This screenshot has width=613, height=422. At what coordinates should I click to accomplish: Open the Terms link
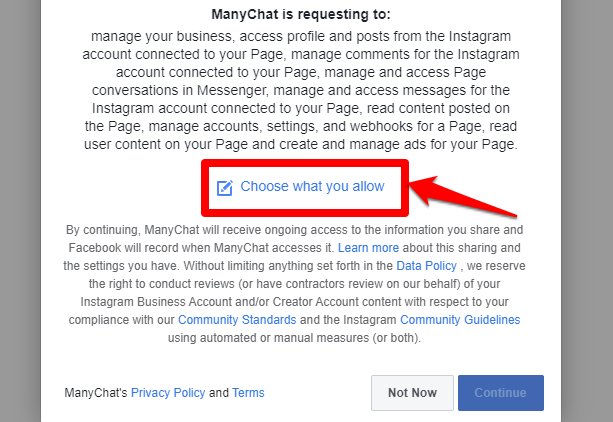click(248, 393)
